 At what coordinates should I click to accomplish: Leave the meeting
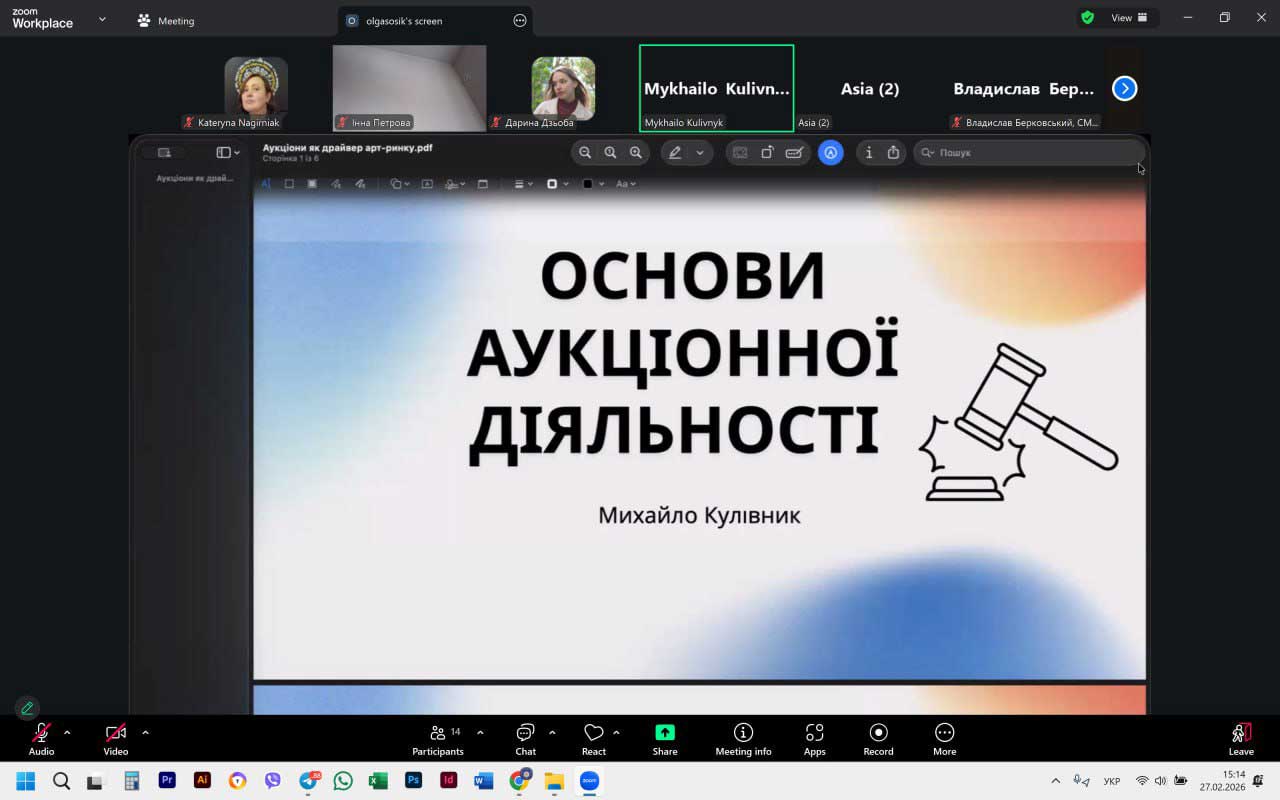1241,739
